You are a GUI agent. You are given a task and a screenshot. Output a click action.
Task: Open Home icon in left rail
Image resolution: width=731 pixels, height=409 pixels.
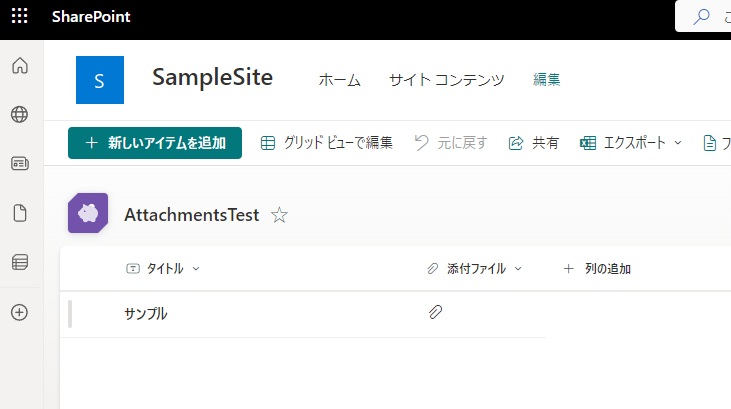point(20,66)
